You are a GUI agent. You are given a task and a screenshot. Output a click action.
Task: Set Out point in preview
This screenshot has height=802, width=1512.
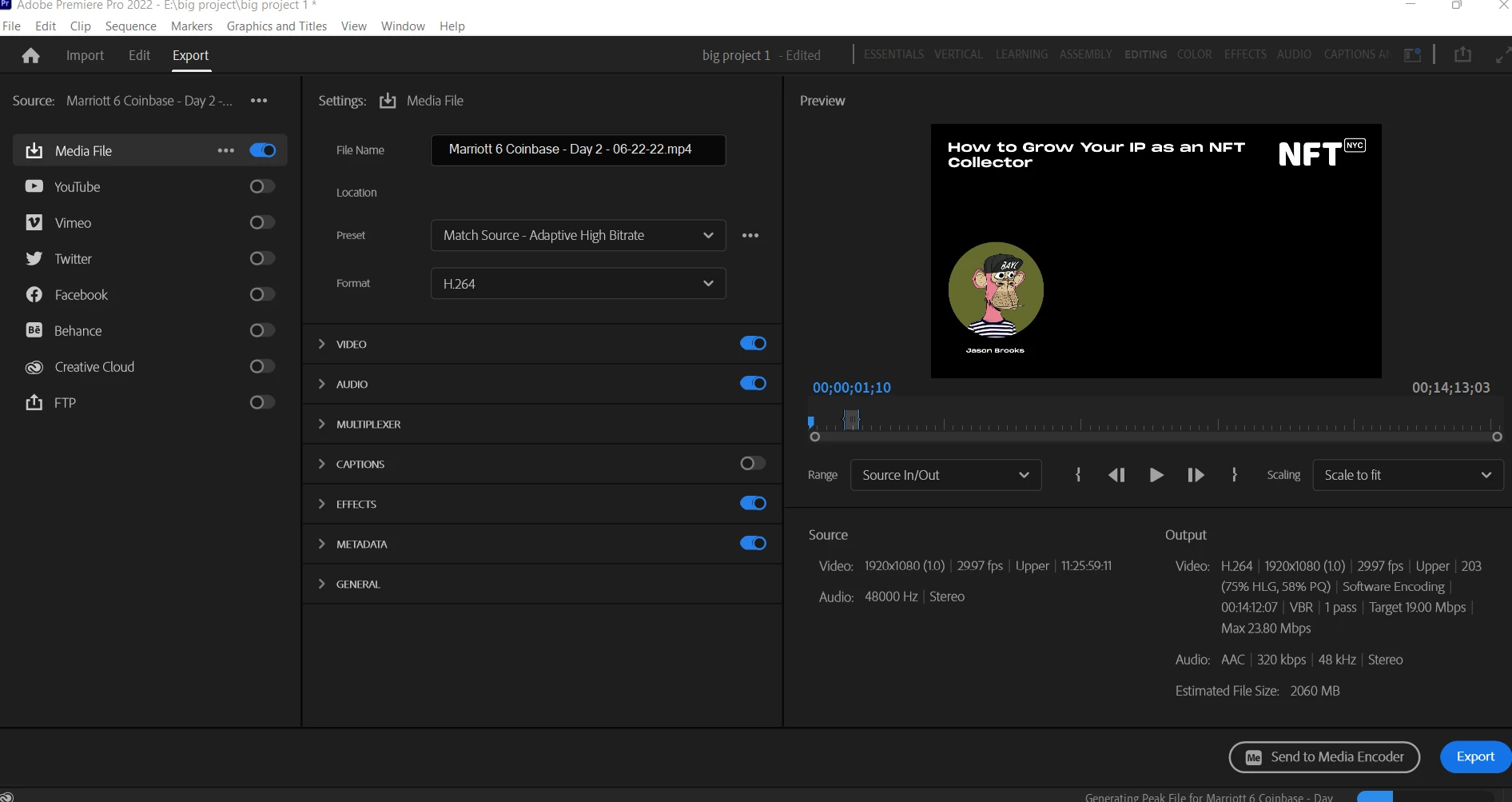click(1235, 475)
